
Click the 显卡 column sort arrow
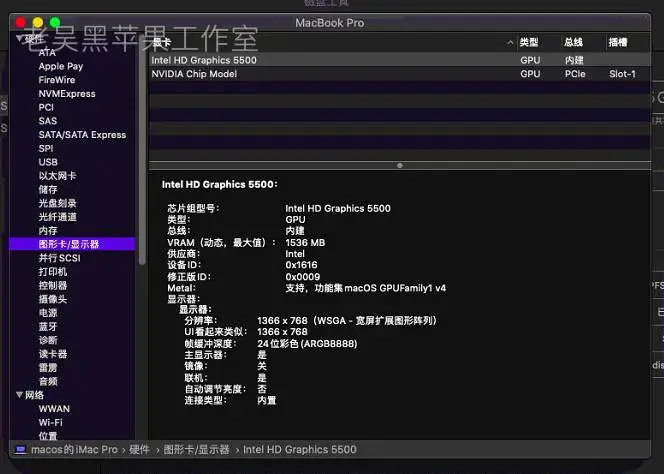(x=510, y=42)
